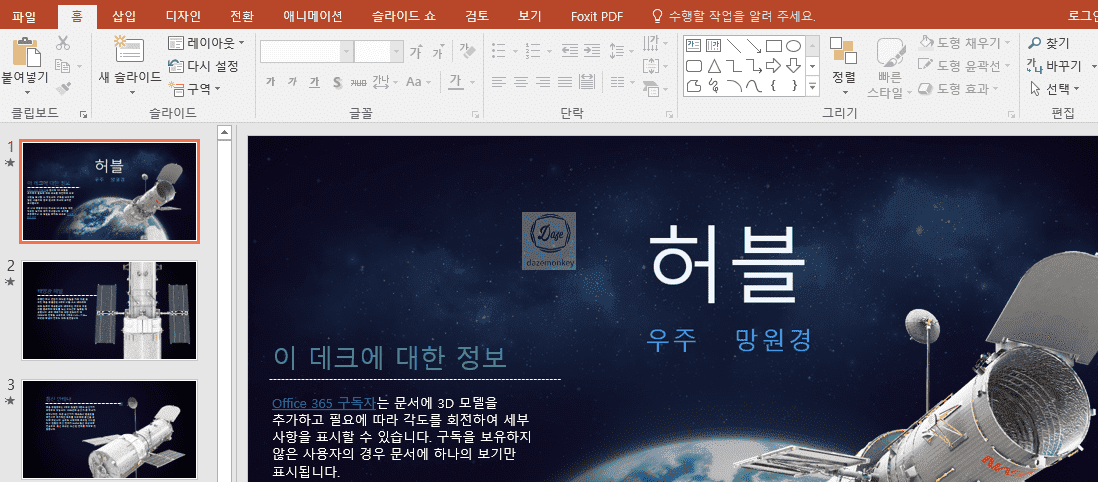Switch to the 슬라이드 쇼 tab
The image size is (1098, 482).
point(404,16)
